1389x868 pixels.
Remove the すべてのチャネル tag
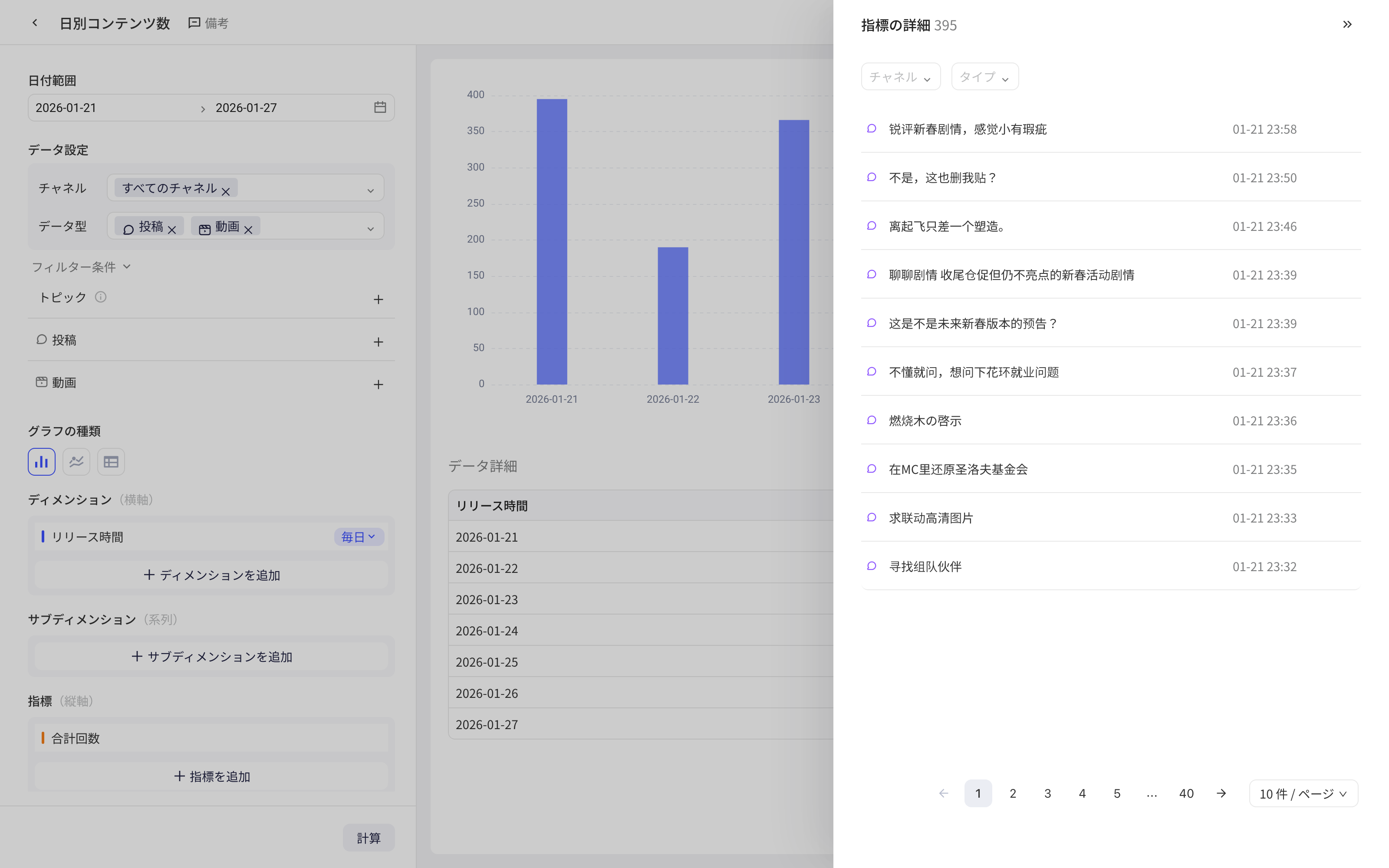(226, 191)
